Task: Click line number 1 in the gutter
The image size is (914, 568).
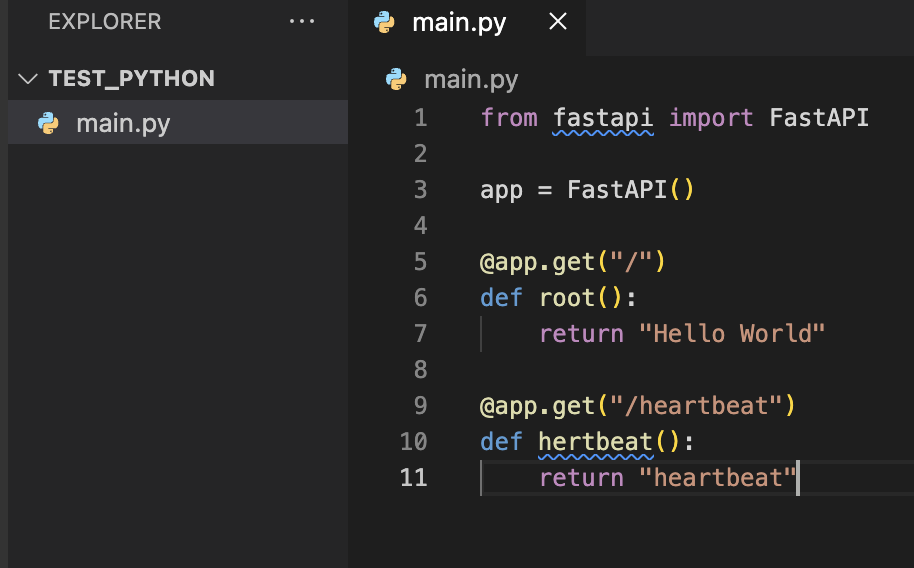Action: click(421, 118)
